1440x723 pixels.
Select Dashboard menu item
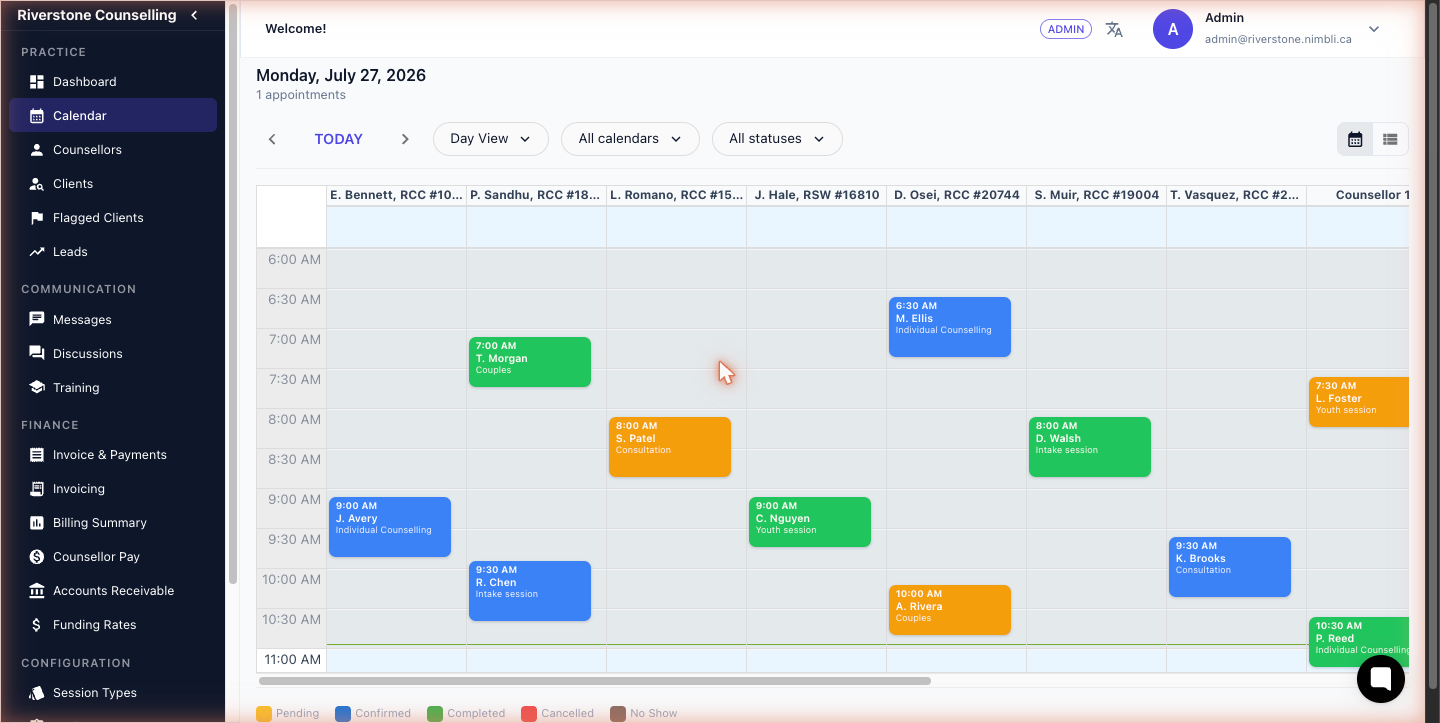[113, 82]
